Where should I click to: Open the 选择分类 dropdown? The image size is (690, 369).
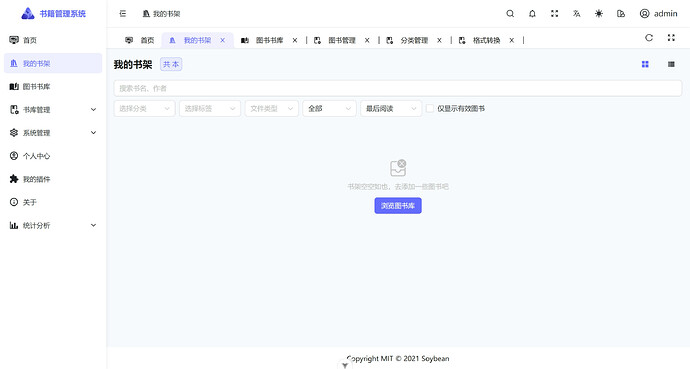click(144, 109)
